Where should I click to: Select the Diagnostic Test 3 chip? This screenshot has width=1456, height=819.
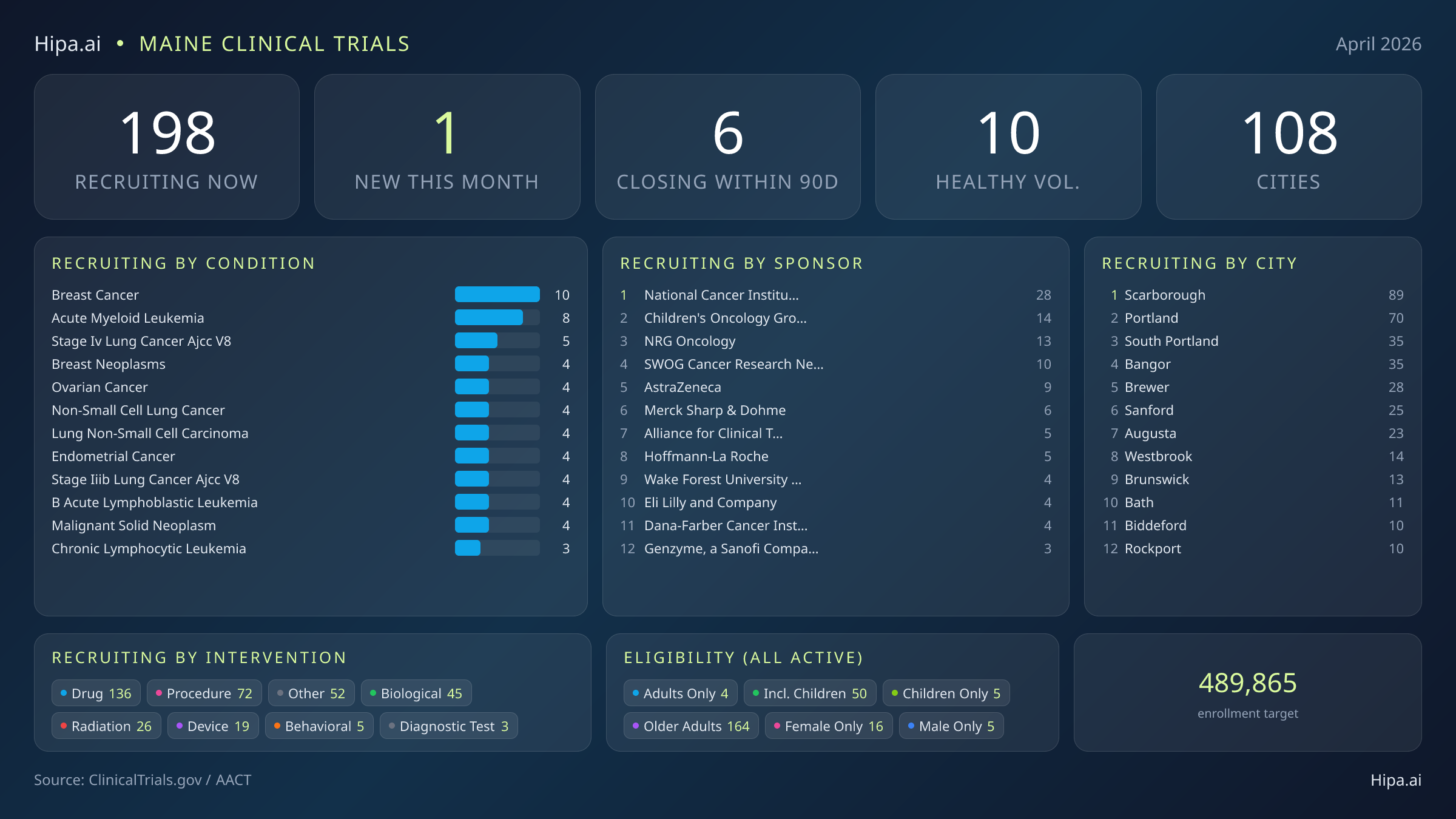(x=449, y=726)
